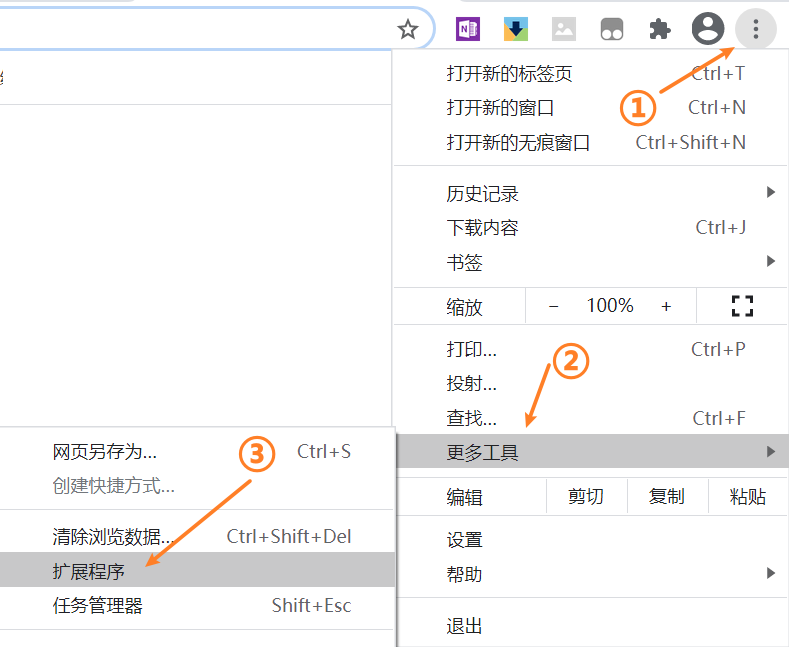The width and height of the screenshot is (789, 647).
Task: Open the OneNote Web Clipper extension
Action: (468, 29)
